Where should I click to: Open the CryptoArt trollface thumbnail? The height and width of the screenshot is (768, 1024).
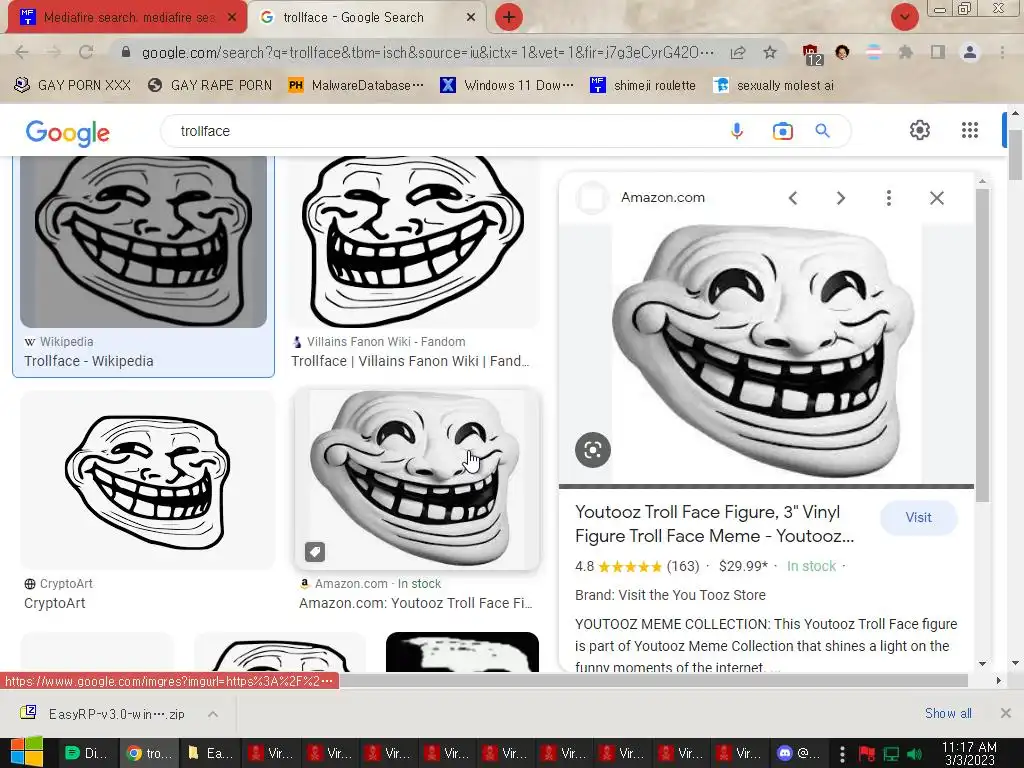pos(148,480)
